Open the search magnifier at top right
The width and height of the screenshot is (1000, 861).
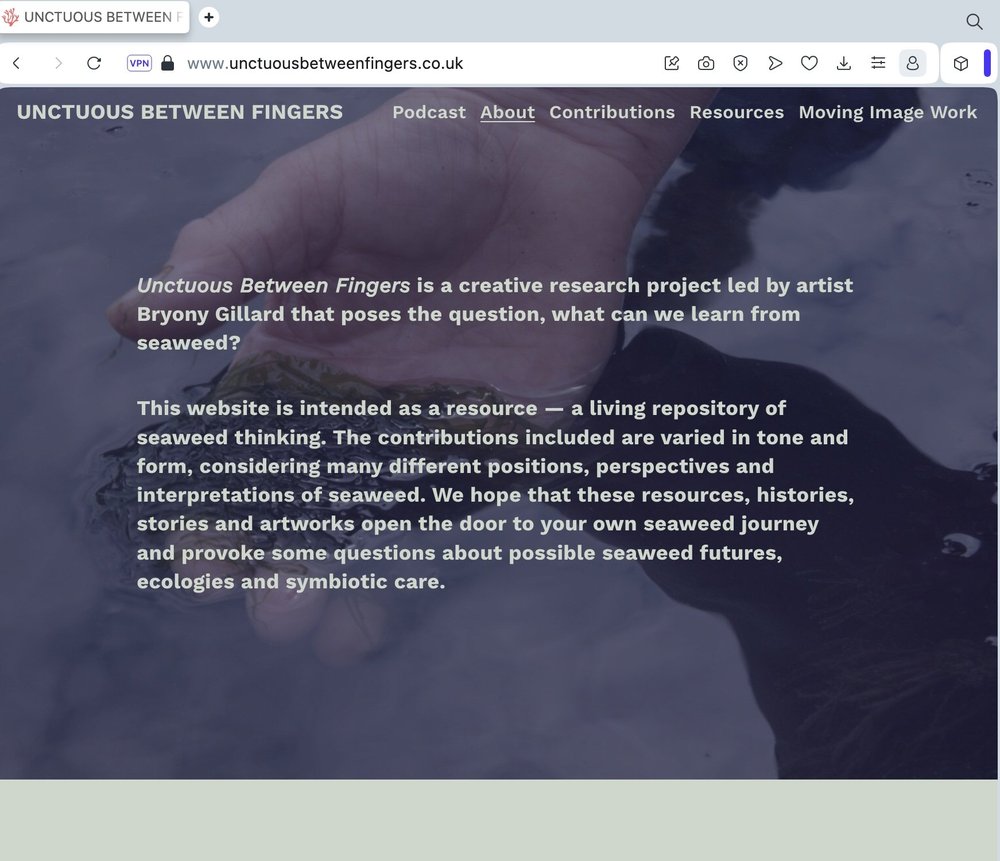(973, 21)
